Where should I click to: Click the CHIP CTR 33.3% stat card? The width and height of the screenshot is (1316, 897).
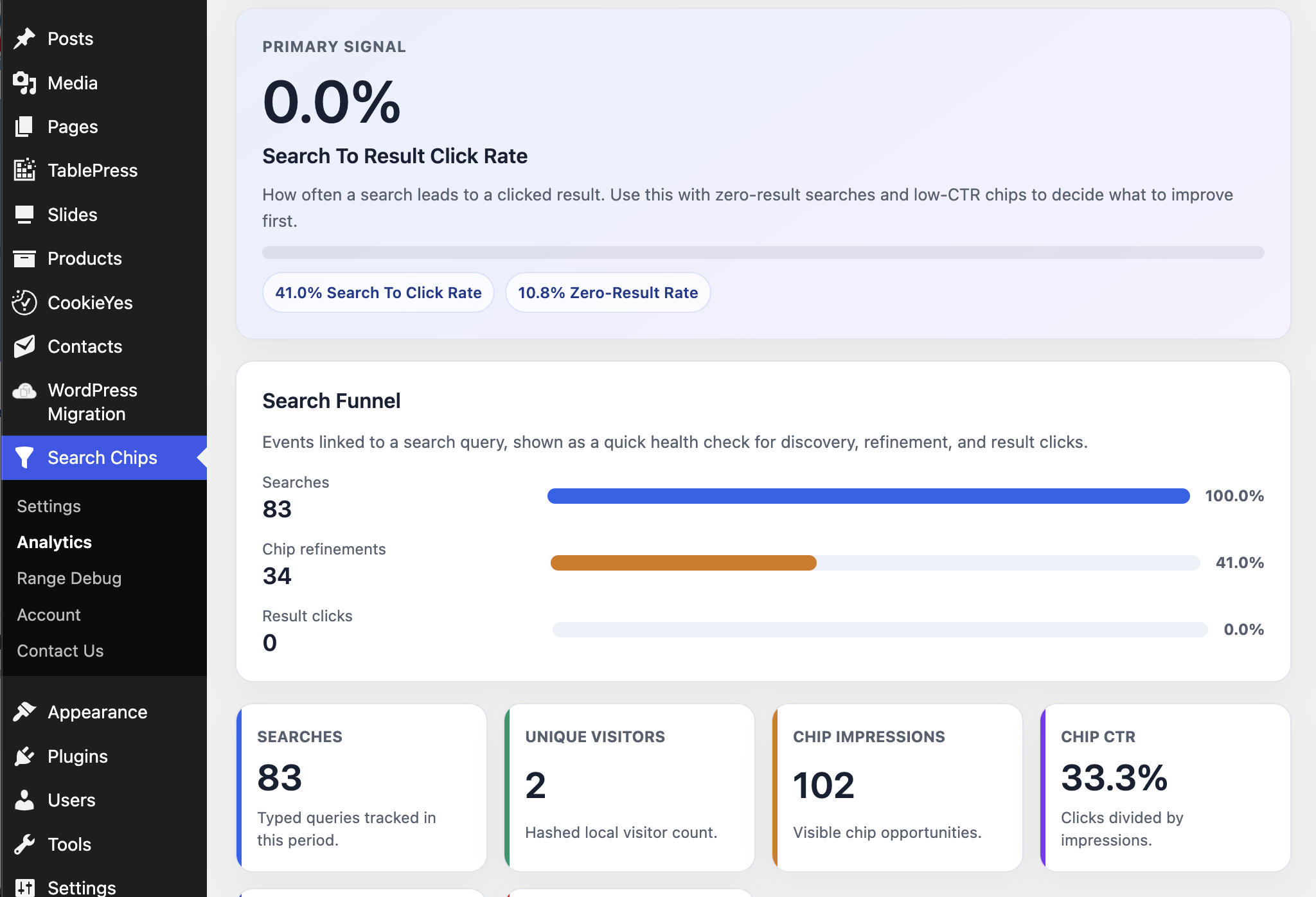[x=1166, y=788]
